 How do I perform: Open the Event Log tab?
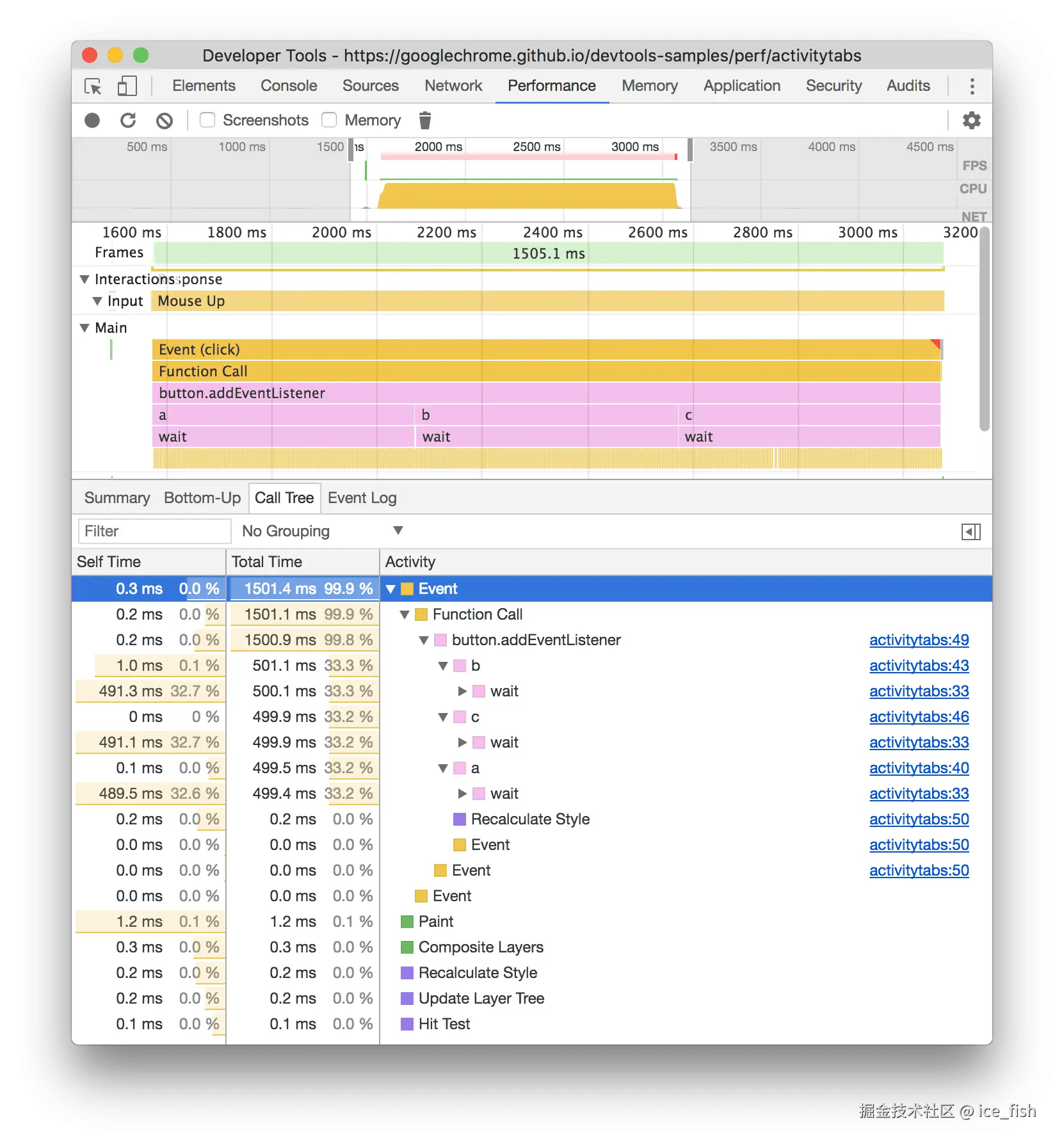coord(362,498)
